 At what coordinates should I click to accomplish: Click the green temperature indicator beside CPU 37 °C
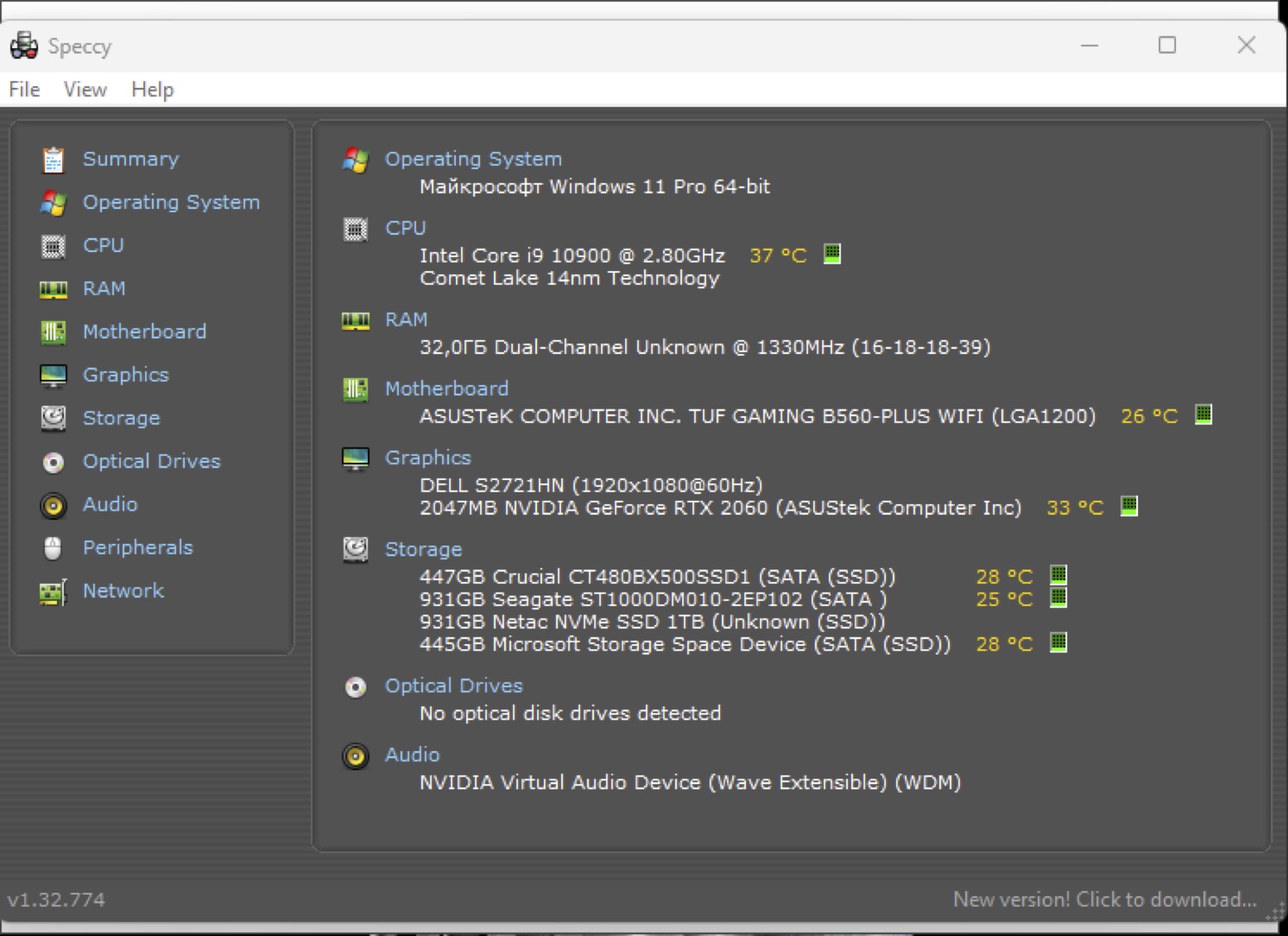tap(832, 254)
